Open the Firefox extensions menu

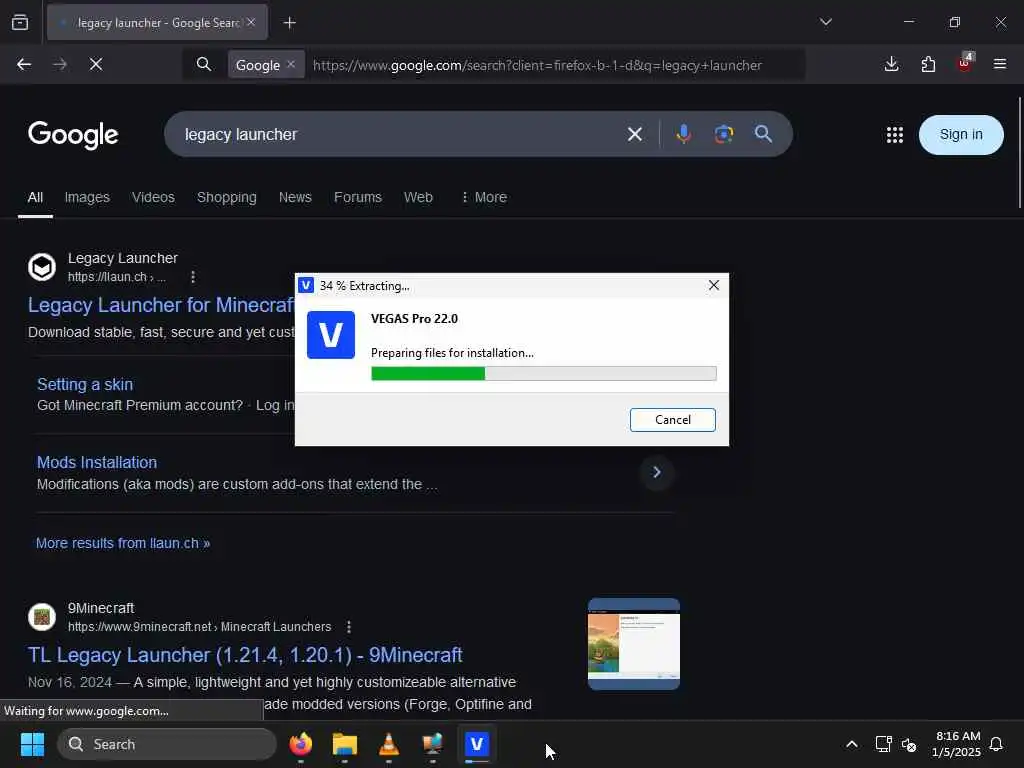pyautogui.click(x=928, y=64)
